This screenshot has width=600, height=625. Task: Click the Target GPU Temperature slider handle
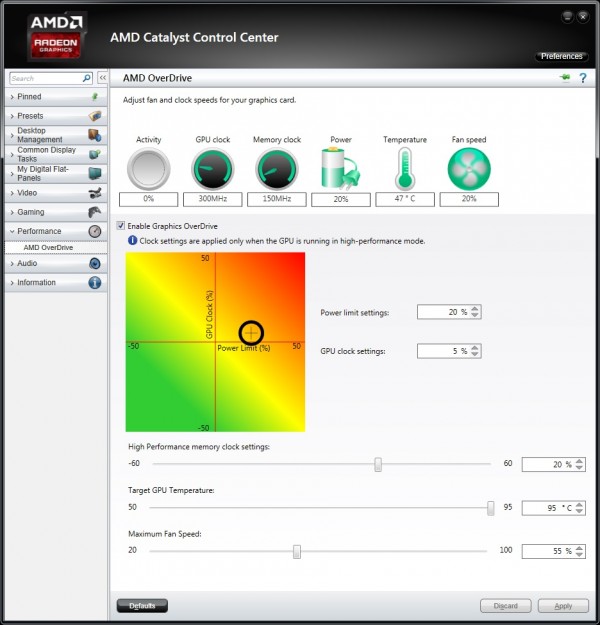pyautogui.click(x=491, y=508)
